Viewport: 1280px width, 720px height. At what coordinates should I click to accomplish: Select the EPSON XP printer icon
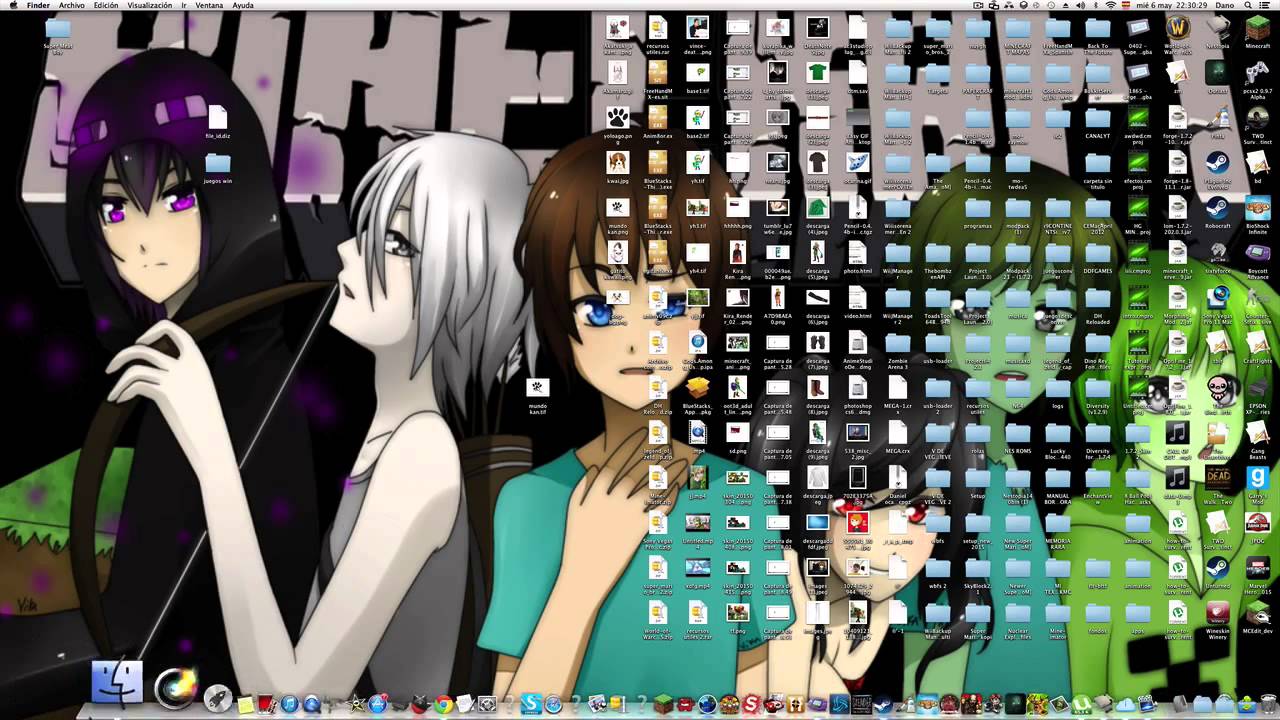pos(1257,388)
